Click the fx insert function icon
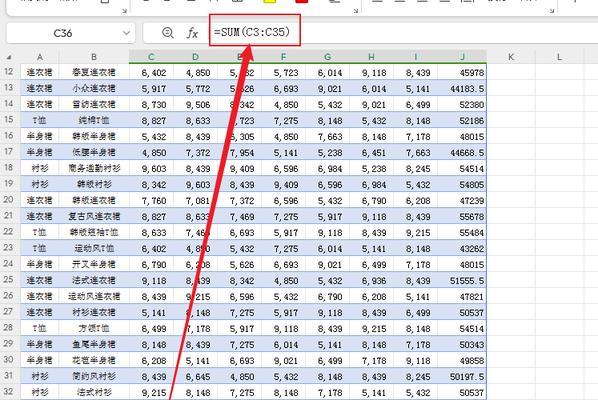This screenshot has width=598, height=400. point(192,33)
